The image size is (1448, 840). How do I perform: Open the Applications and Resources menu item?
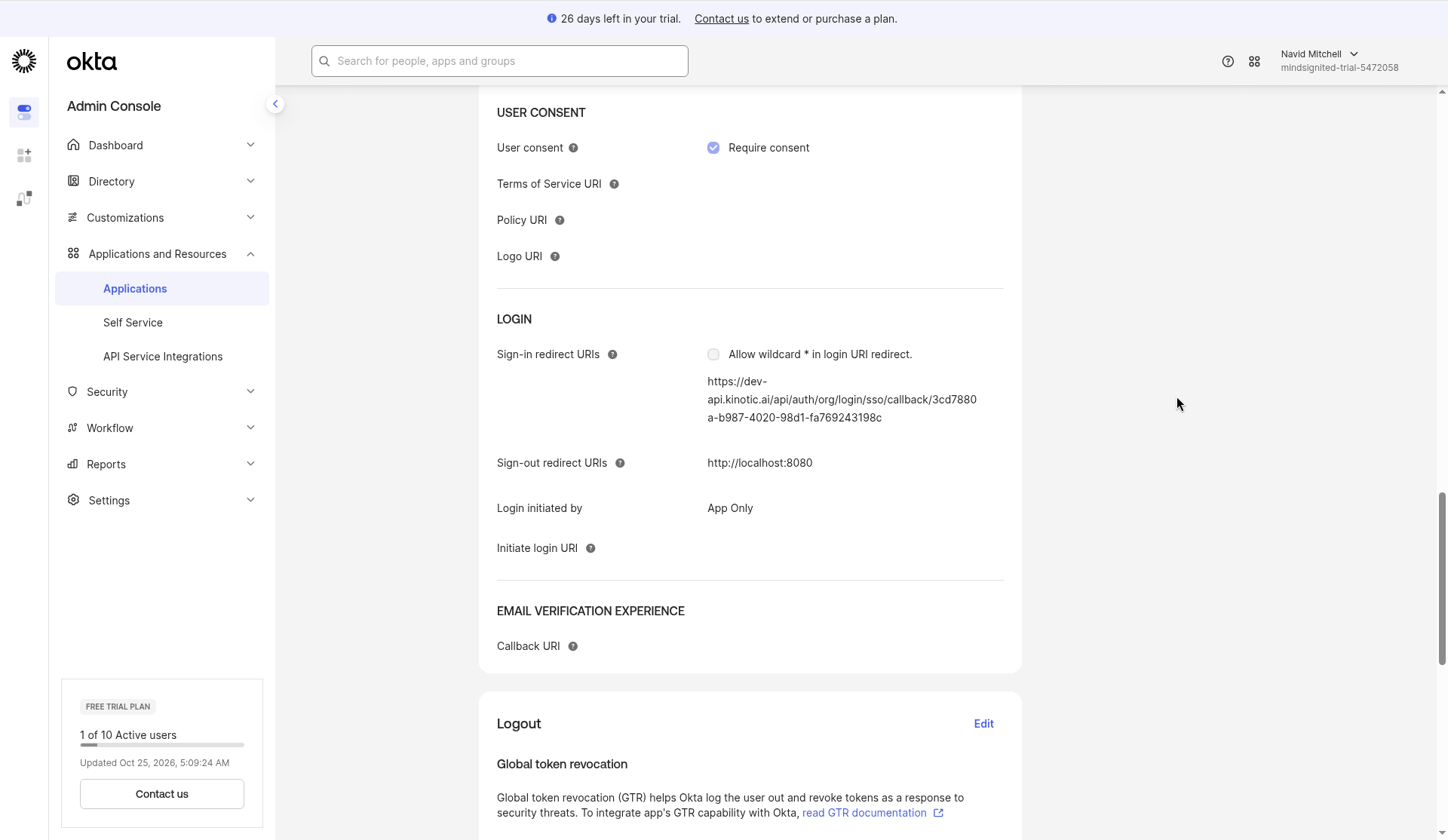[x=162, y=254]
